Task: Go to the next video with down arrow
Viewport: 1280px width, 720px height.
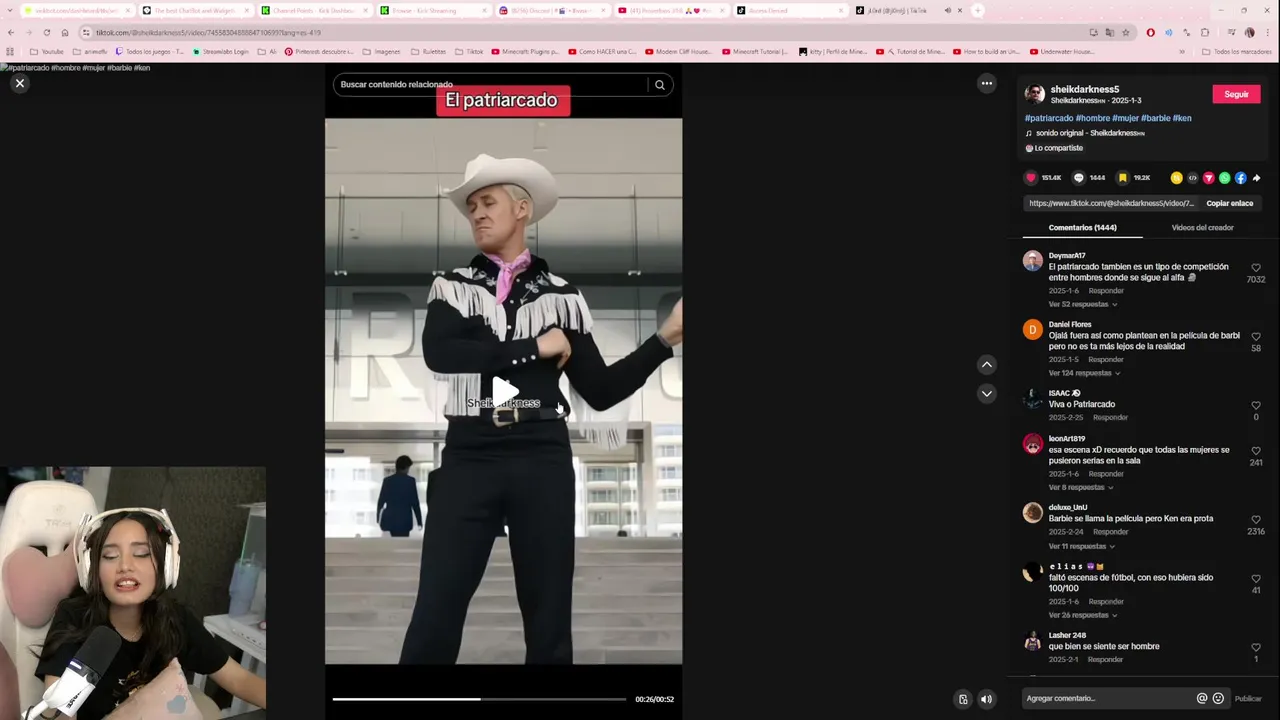Action: (987, 394)
